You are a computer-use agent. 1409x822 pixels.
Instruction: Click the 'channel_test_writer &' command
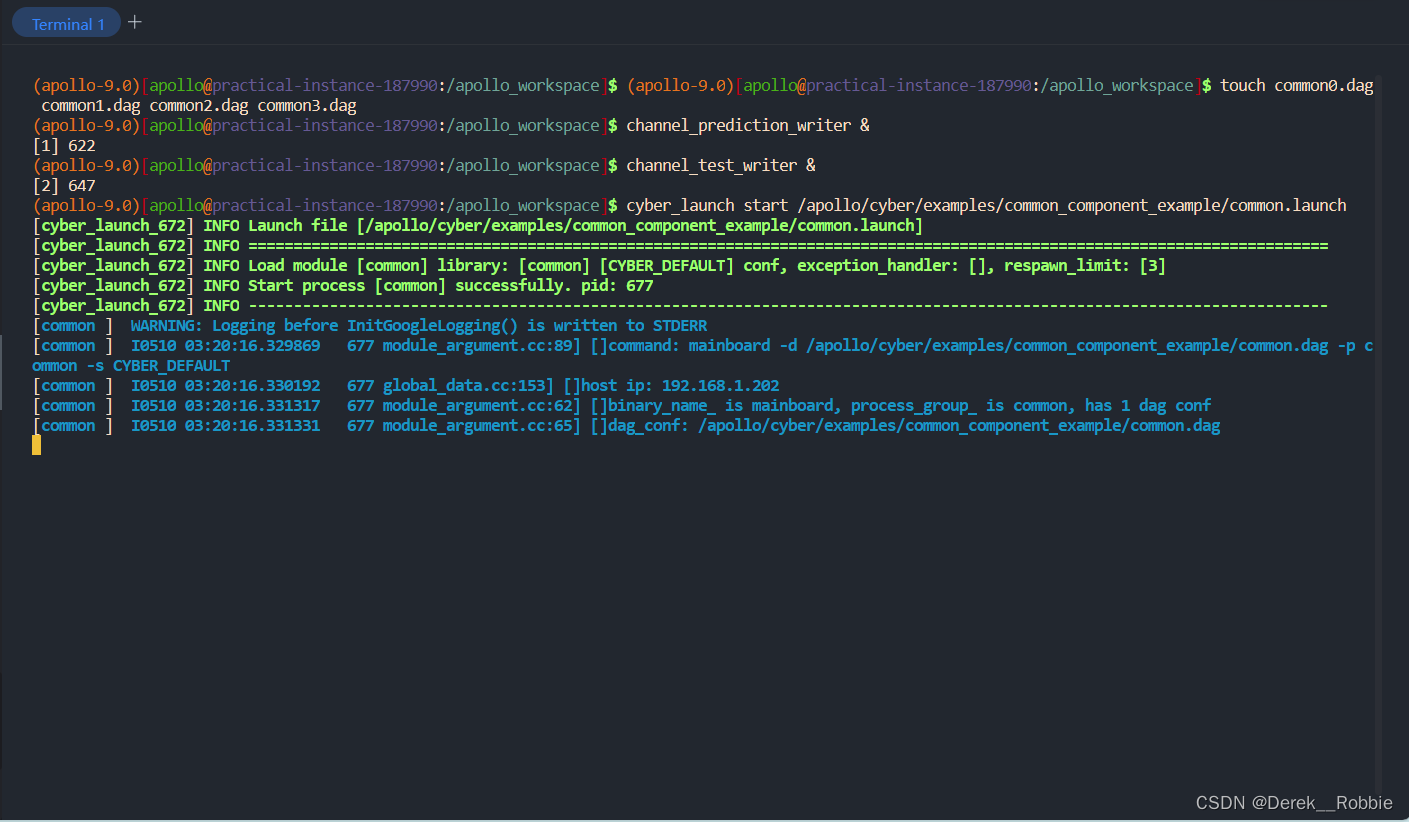click(721, 166)
